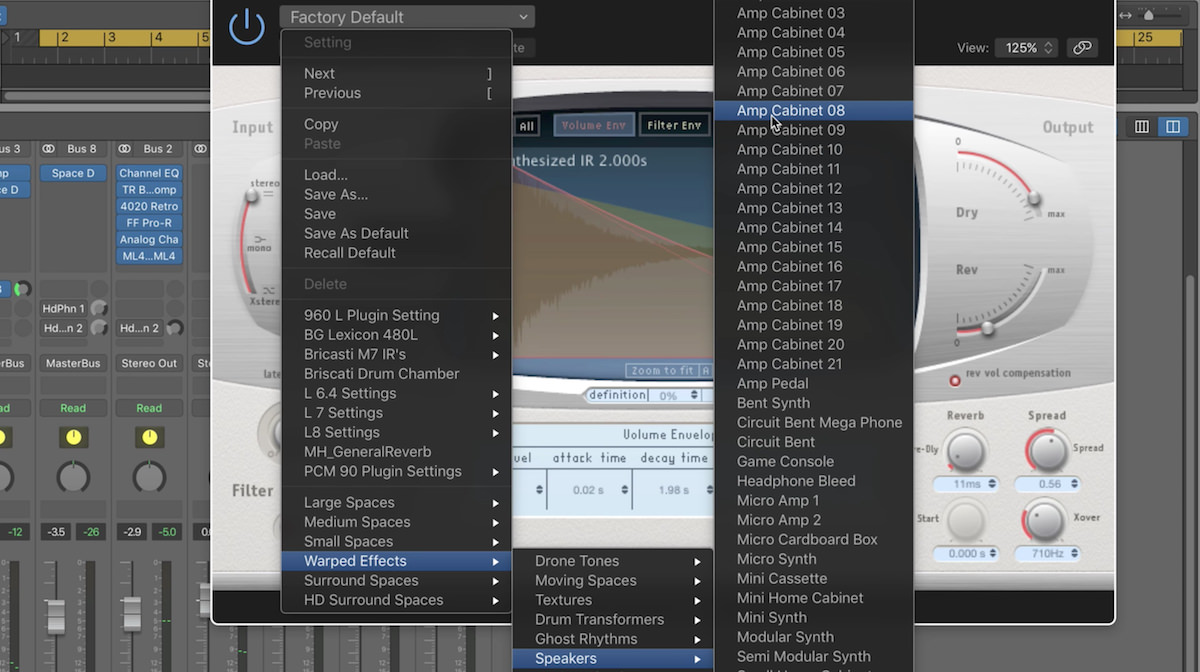Select Next in the settings menu
Screen dimensions: 1200x672
coord(397,73)
